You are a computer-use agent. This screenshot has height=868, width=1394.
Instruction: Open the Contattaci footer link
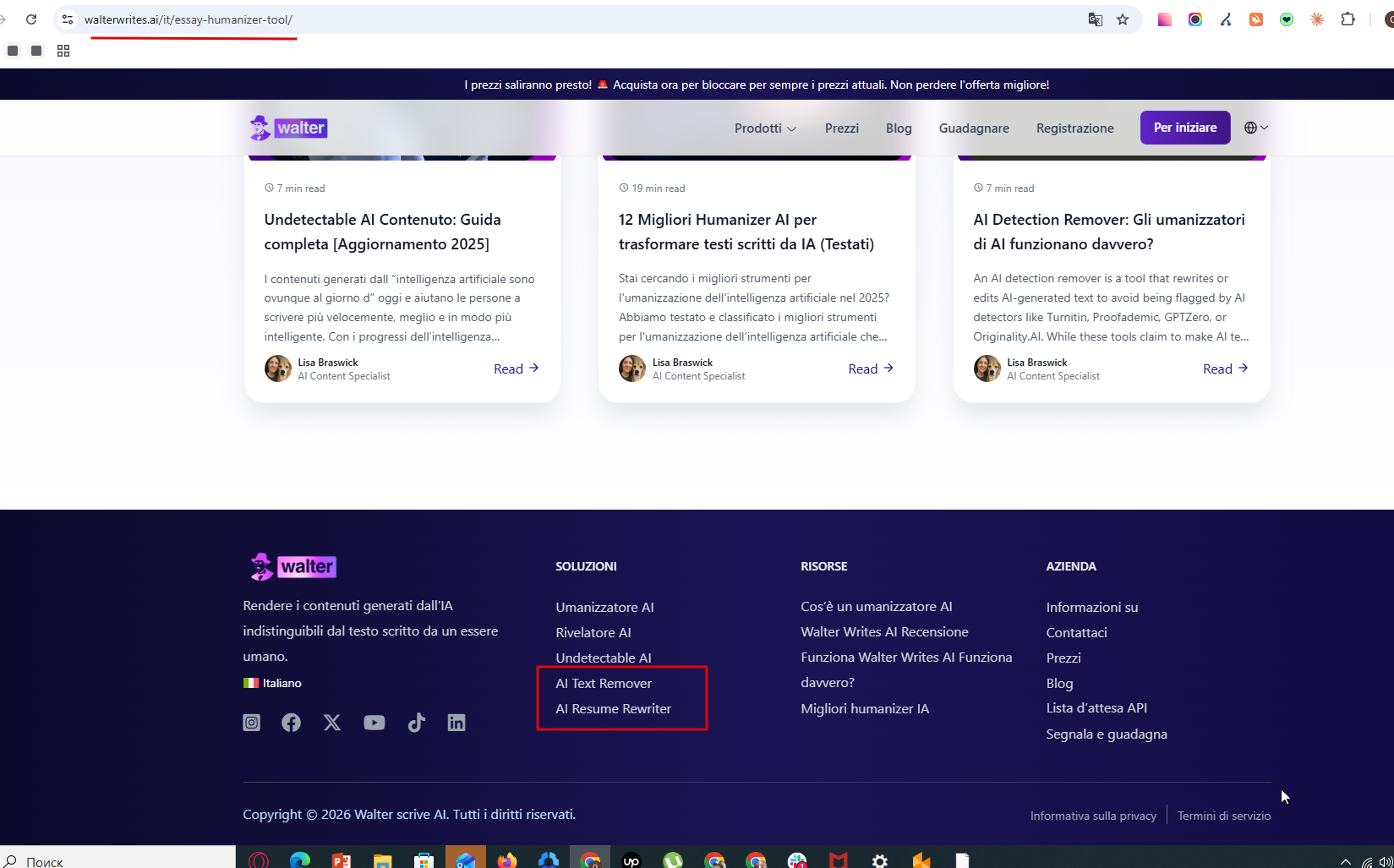[x=1076, y=632]
